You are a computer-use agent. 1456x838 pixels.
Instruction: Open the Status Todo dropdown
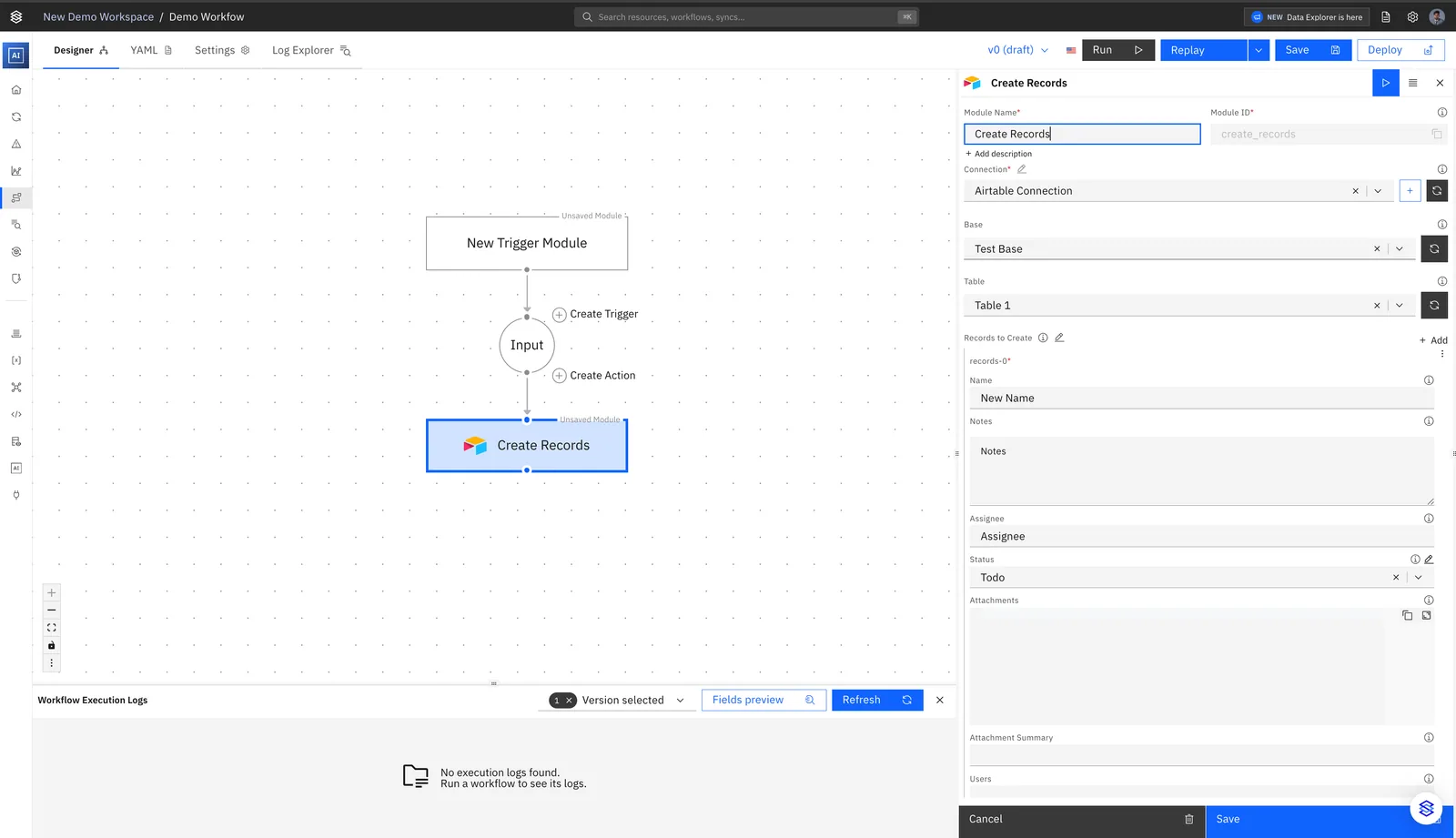tap(1419, 578)
